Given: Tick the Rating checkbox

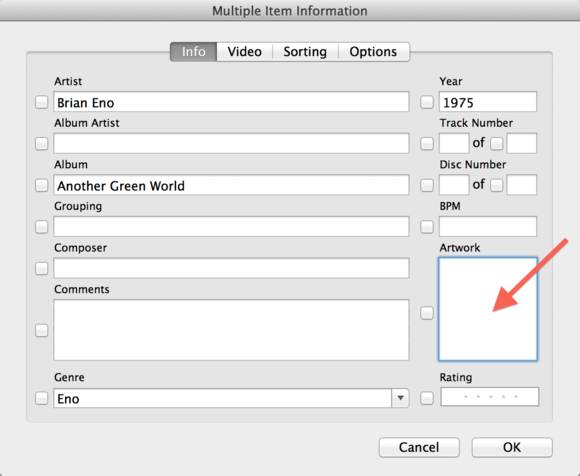Looking at the screenshot, I should [427, 398].
